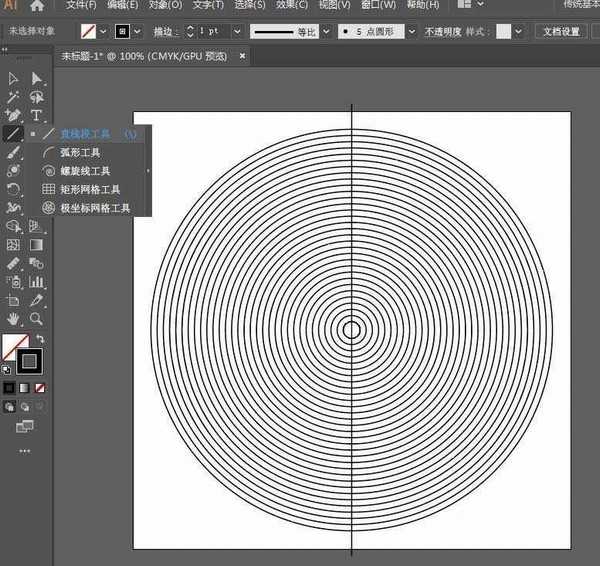600x566 pixels.
Task: Select the Hand tool
Action: tap(13, 318)
